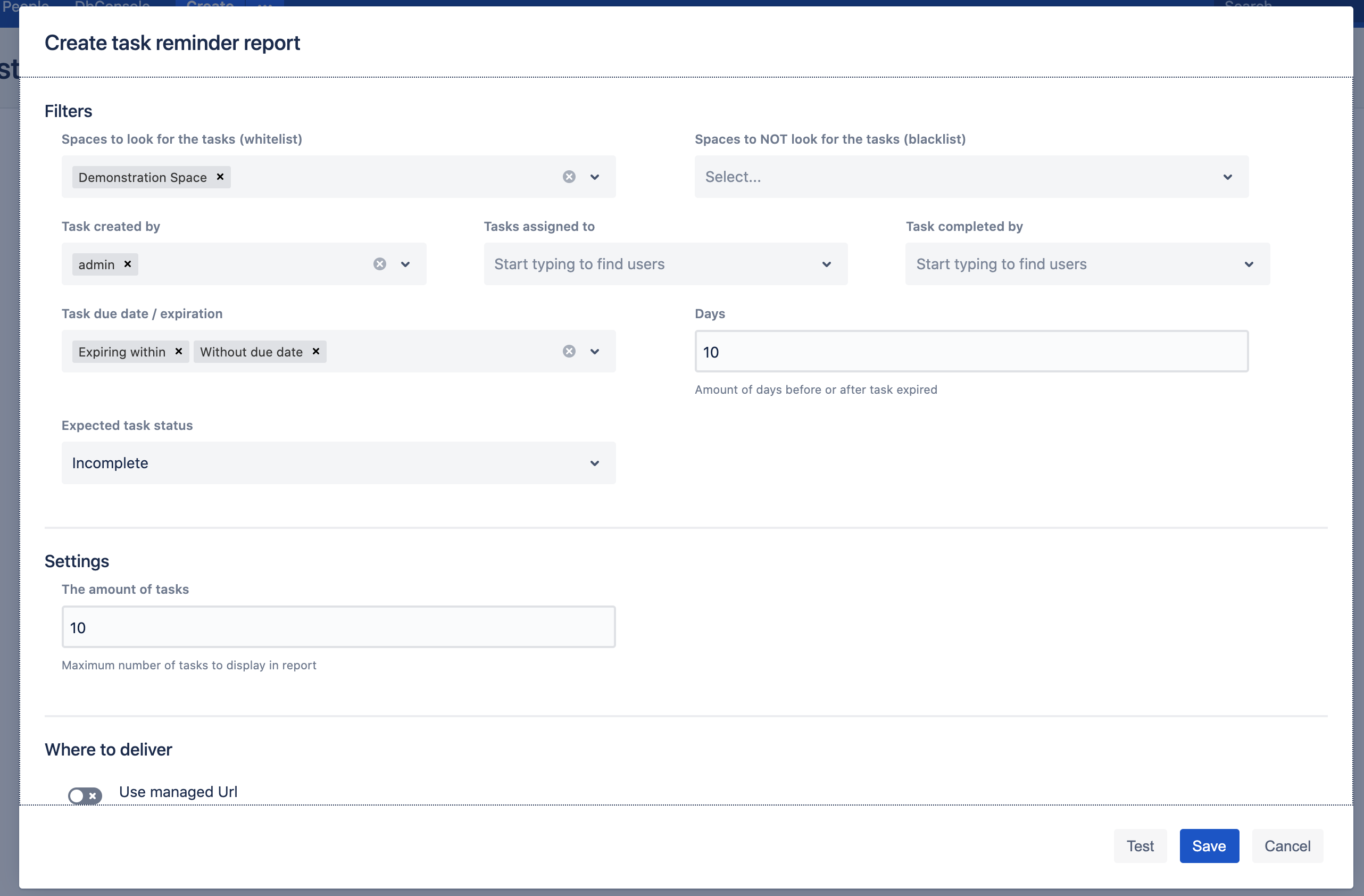The width and height of the screenshot is (1364, 896).
Task: Focus the Days input field
Action: tap(971, 351)
